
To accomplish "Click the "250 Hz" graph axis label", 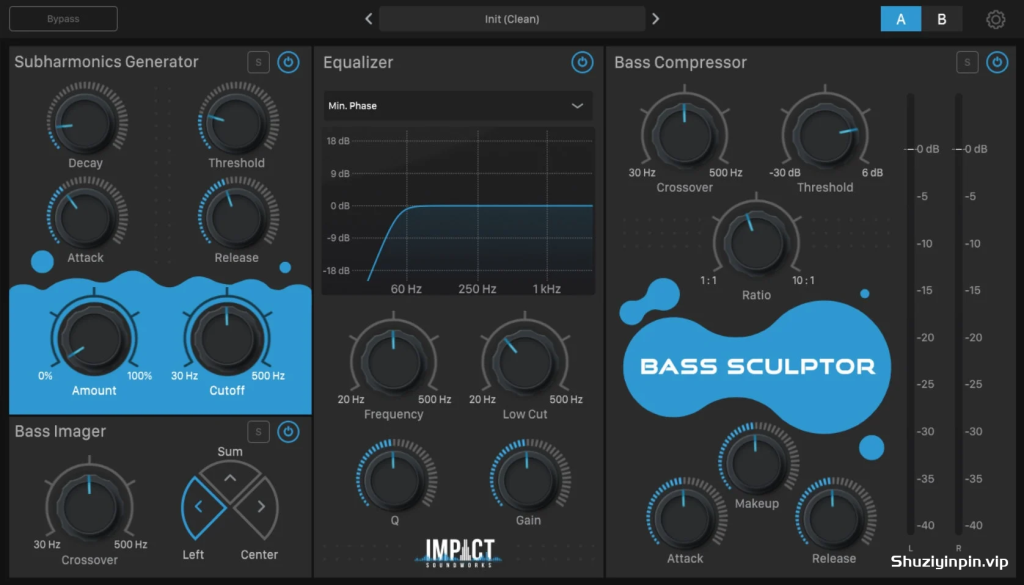I will [x=477, y=289].
